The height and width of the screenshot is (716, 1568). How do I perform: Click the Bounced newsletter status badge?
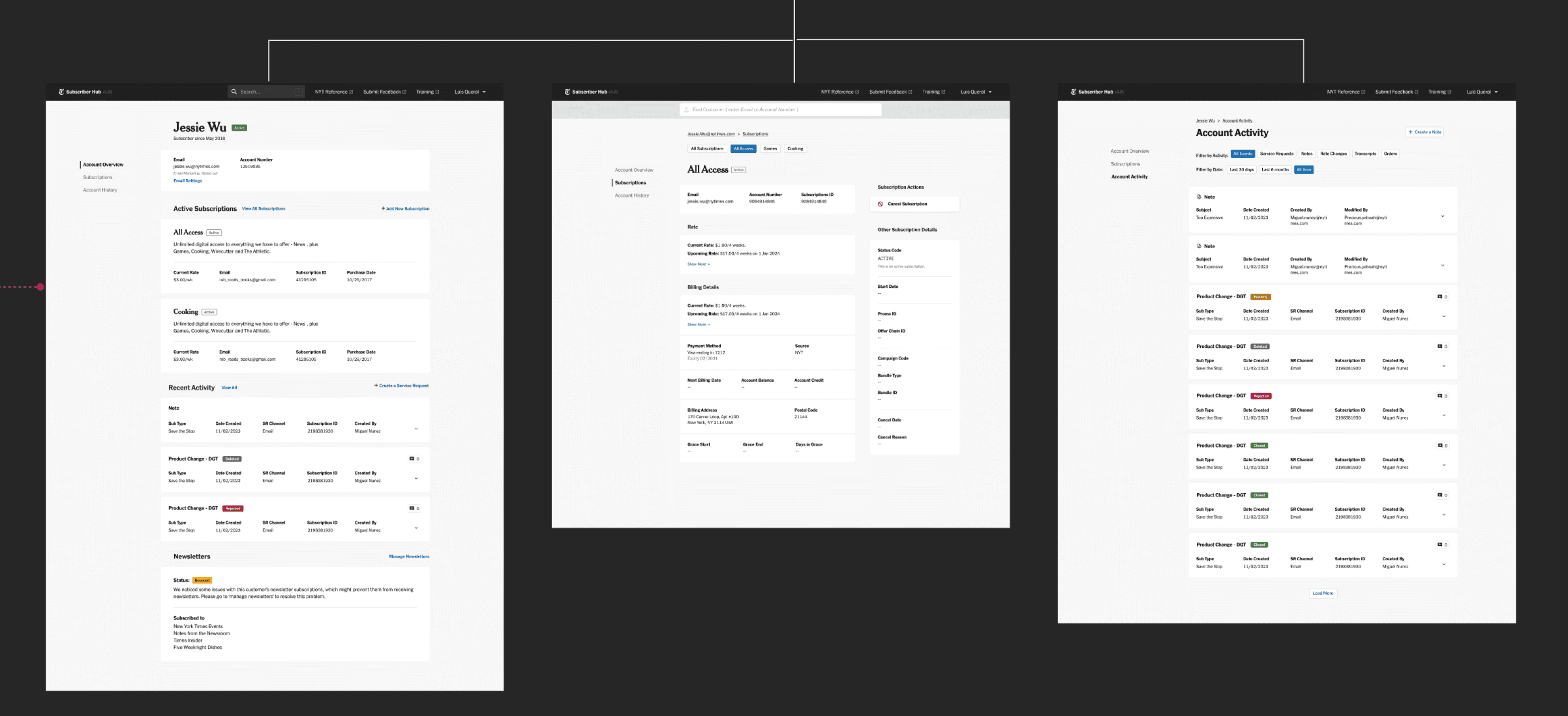202,581
